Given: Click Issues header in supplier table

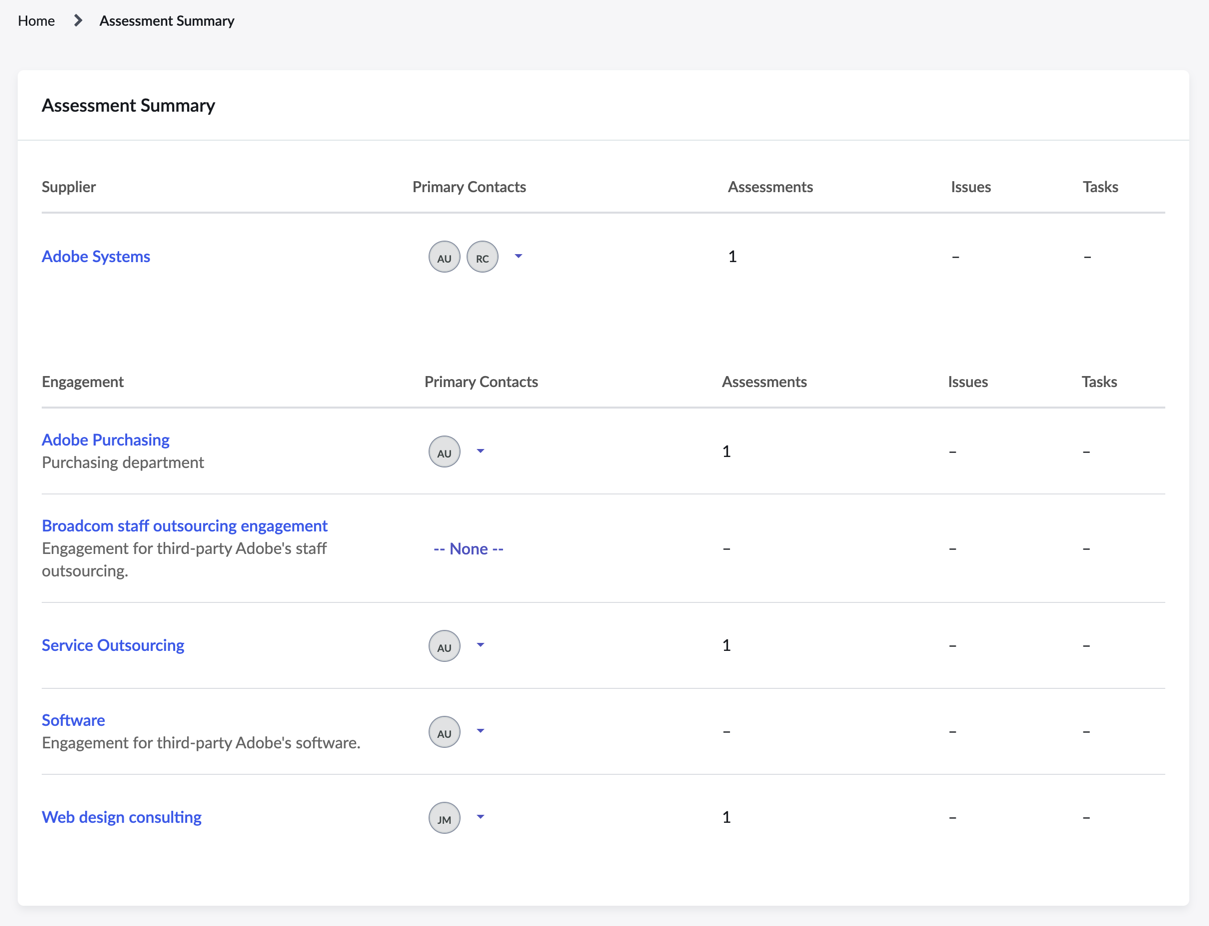Looking at the screenshot, I should [971, 186].
